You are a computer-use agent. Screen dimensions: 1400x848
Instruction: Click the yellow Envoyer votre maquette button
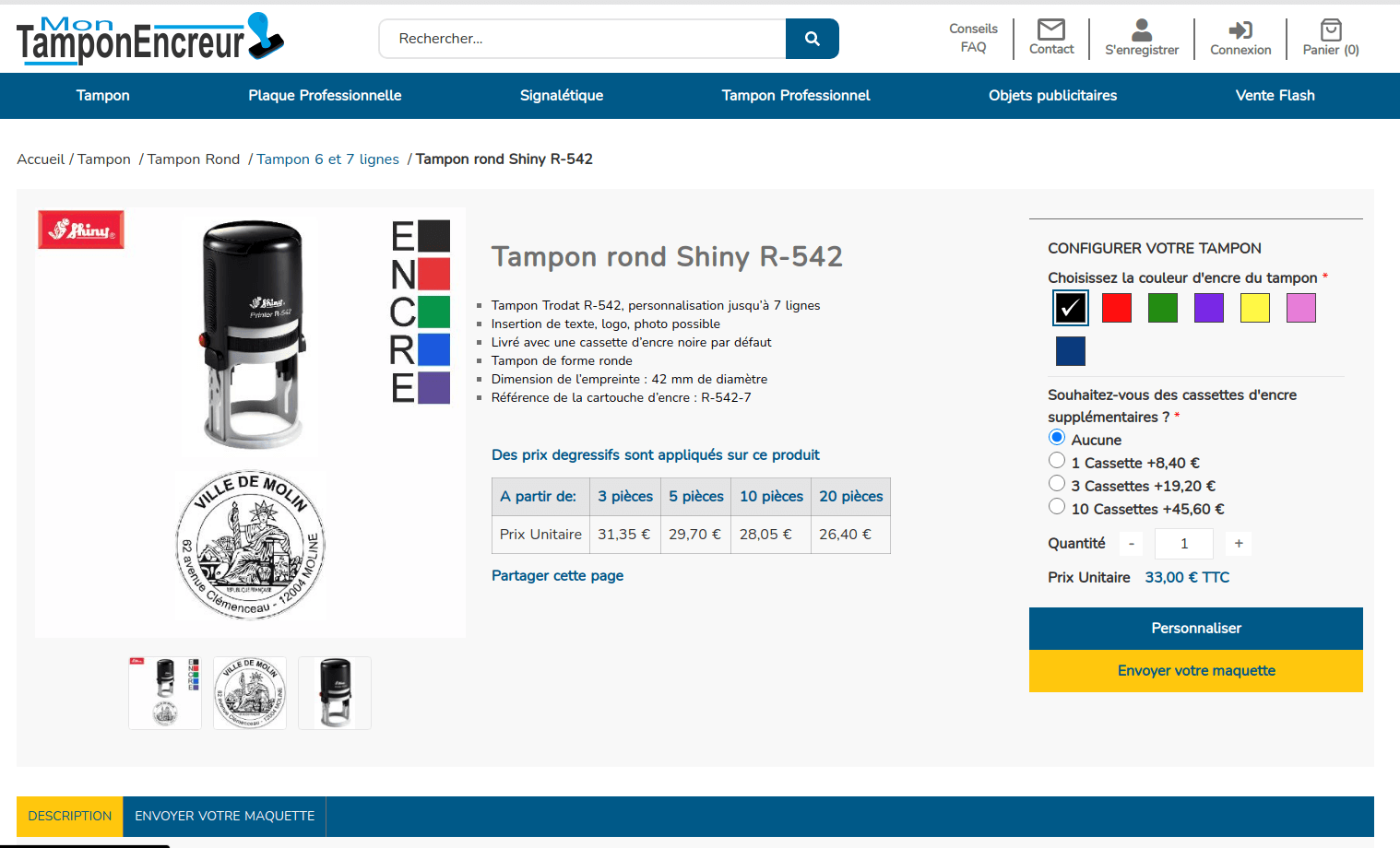1196,671
